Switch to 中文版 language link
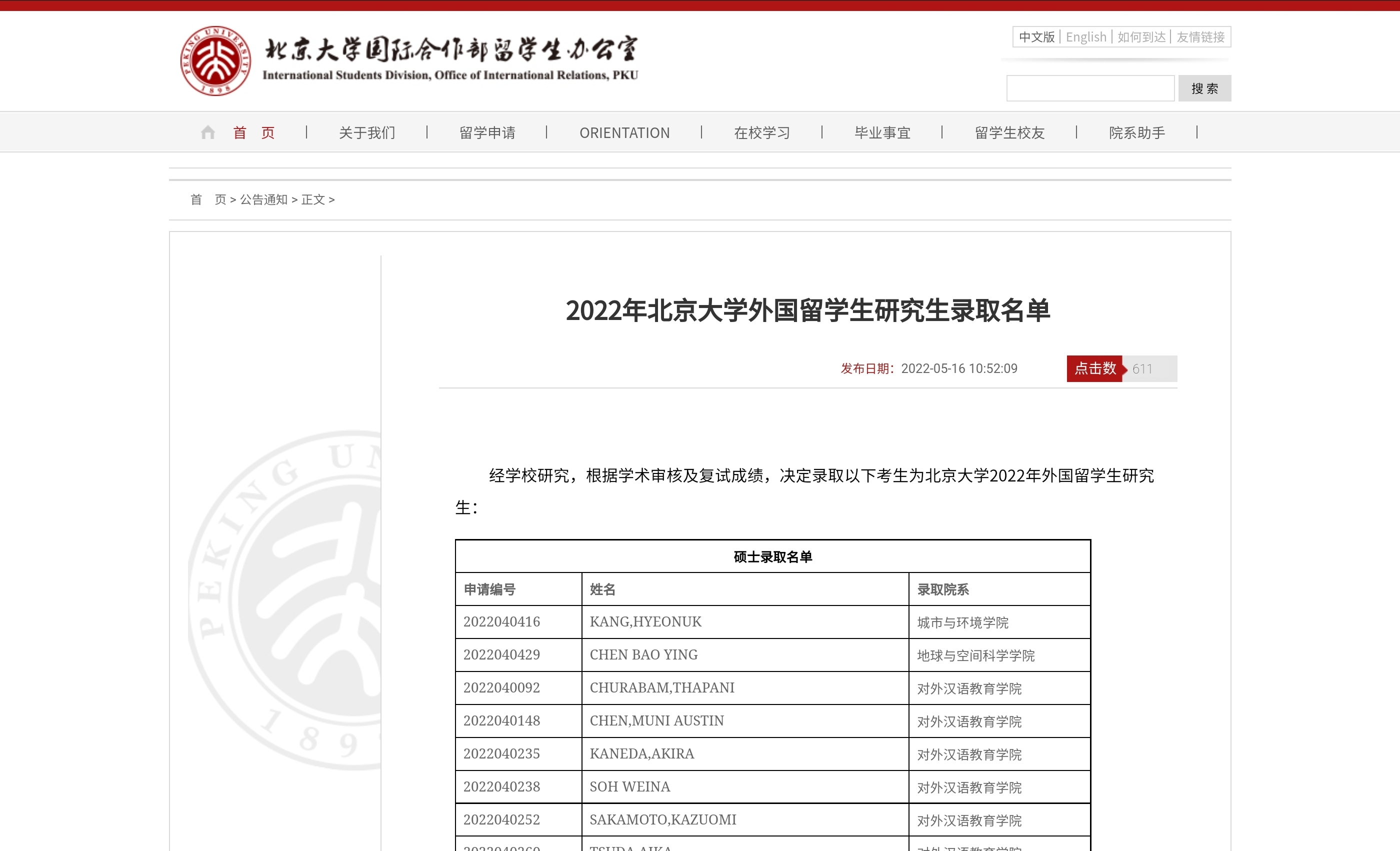The width and height of the screenshot is (1400, 851). pyautogui.click(x=1036, y=37)
